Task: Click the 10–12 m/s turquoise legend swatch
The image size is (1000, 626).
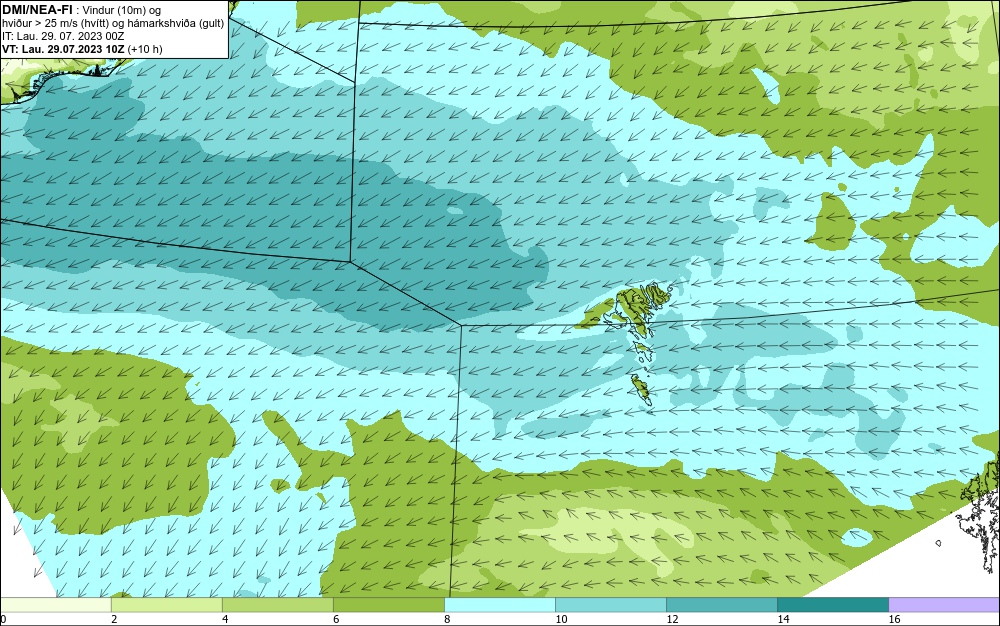Action: 610,605
